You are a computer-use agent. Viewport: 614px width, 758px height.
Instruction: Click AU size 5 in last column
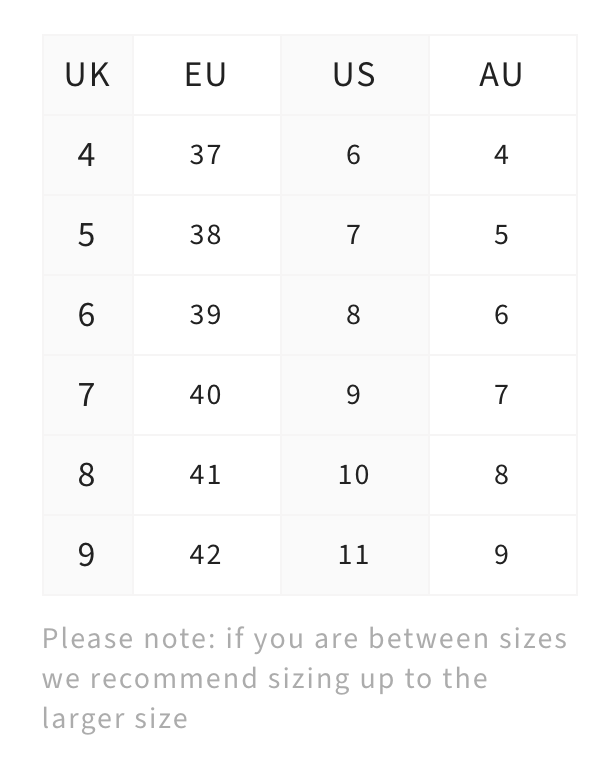point(502,235)
